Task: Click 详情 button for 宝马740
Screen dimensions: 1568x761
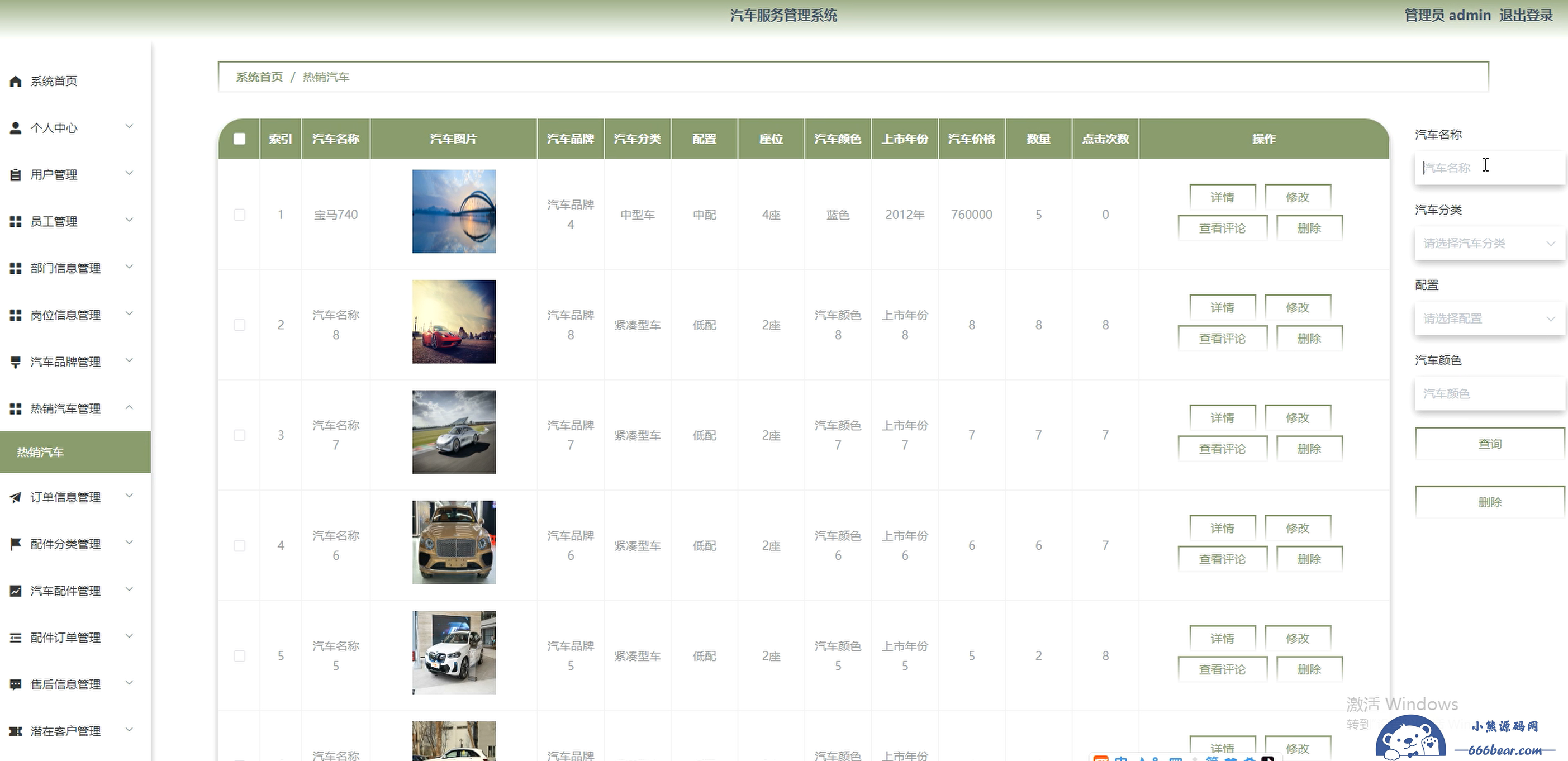Action: point(1222,197)
